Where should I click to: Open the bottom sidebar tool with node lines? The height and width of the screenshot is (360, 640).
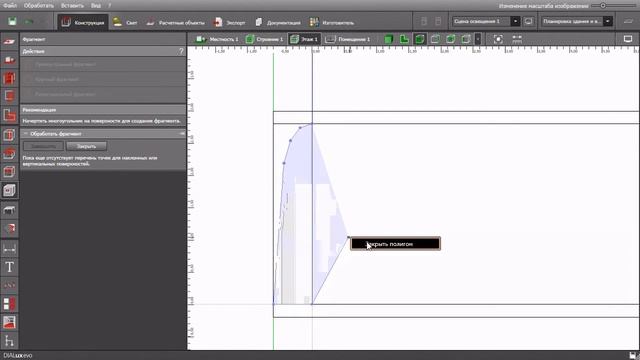[x=9, y=341]
